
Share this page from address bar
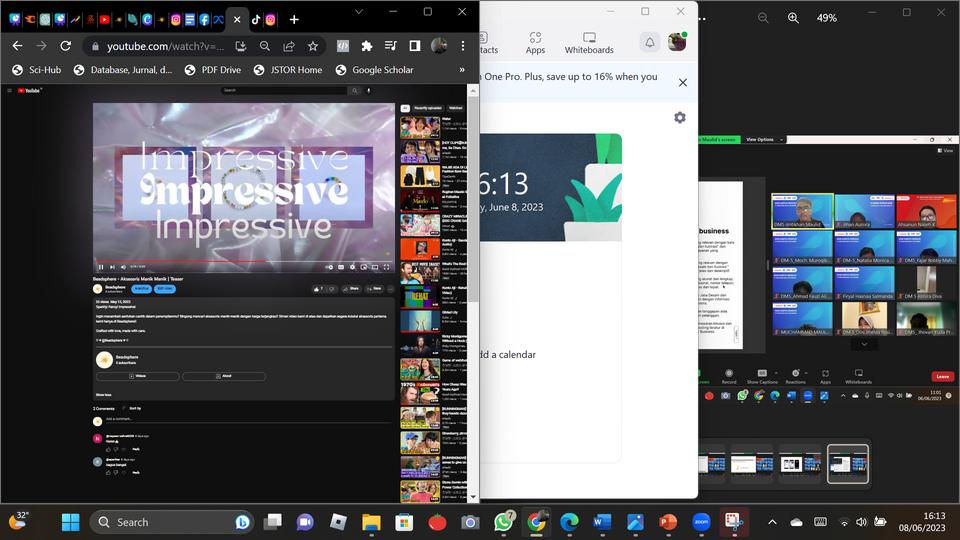click(288, 46)
